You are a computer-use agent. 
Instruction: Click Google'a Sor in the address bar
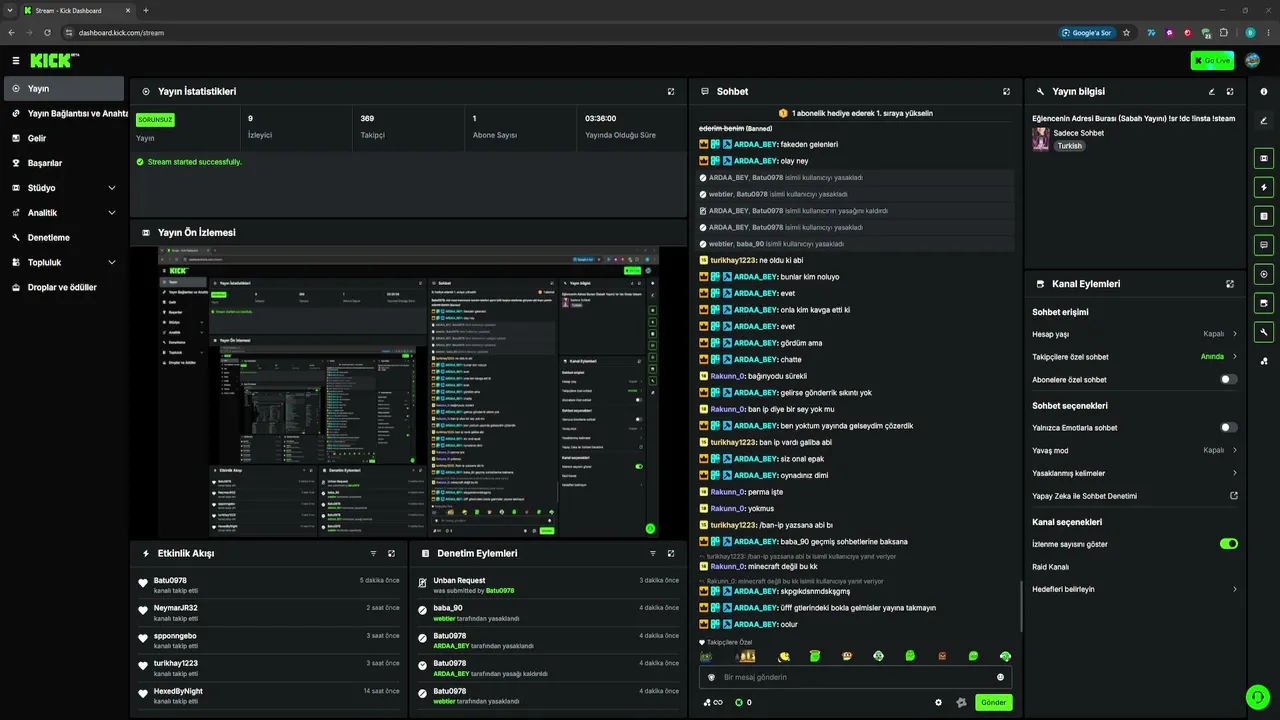[x=1086, y=33]
